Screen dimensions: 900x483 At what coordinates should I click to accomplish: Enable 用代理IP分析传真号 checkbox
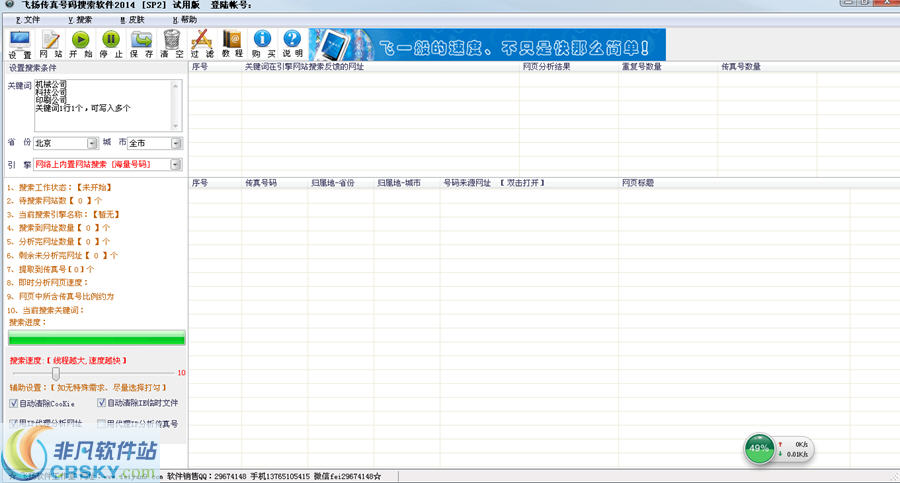coord(102,424)
